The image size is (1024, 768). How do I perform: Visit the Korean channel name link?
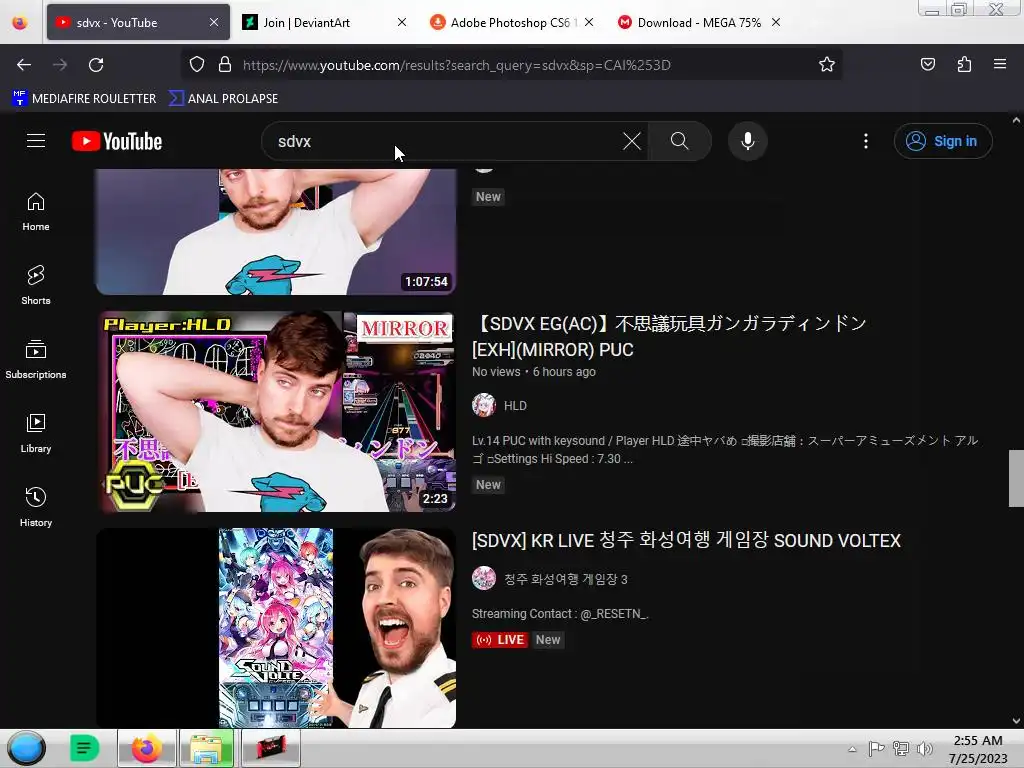pyautogui.click(x=566, y=579)
